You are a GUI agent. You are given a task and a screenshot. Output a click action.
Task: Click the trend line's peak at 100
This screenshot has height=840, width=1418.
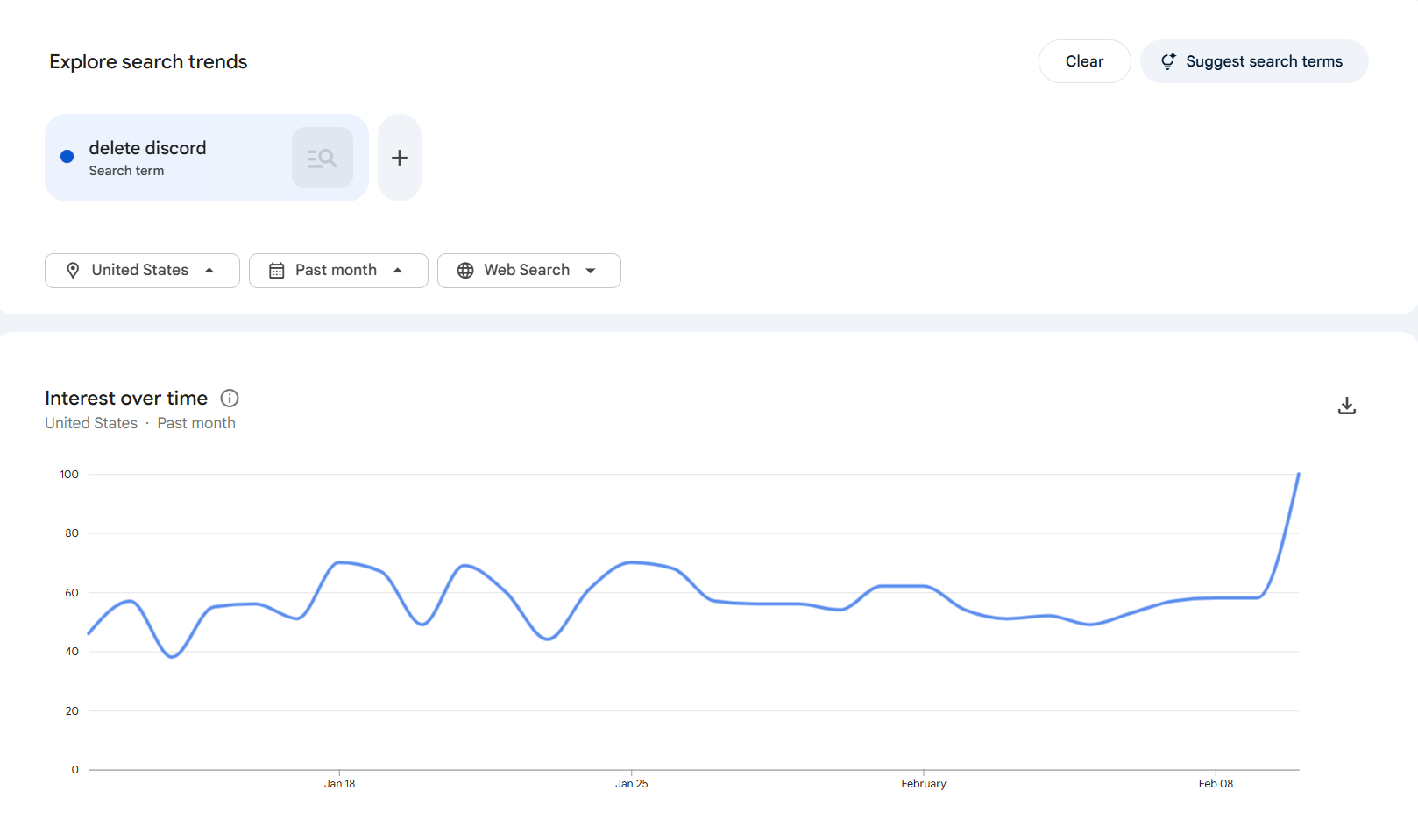click(1298, 475)
